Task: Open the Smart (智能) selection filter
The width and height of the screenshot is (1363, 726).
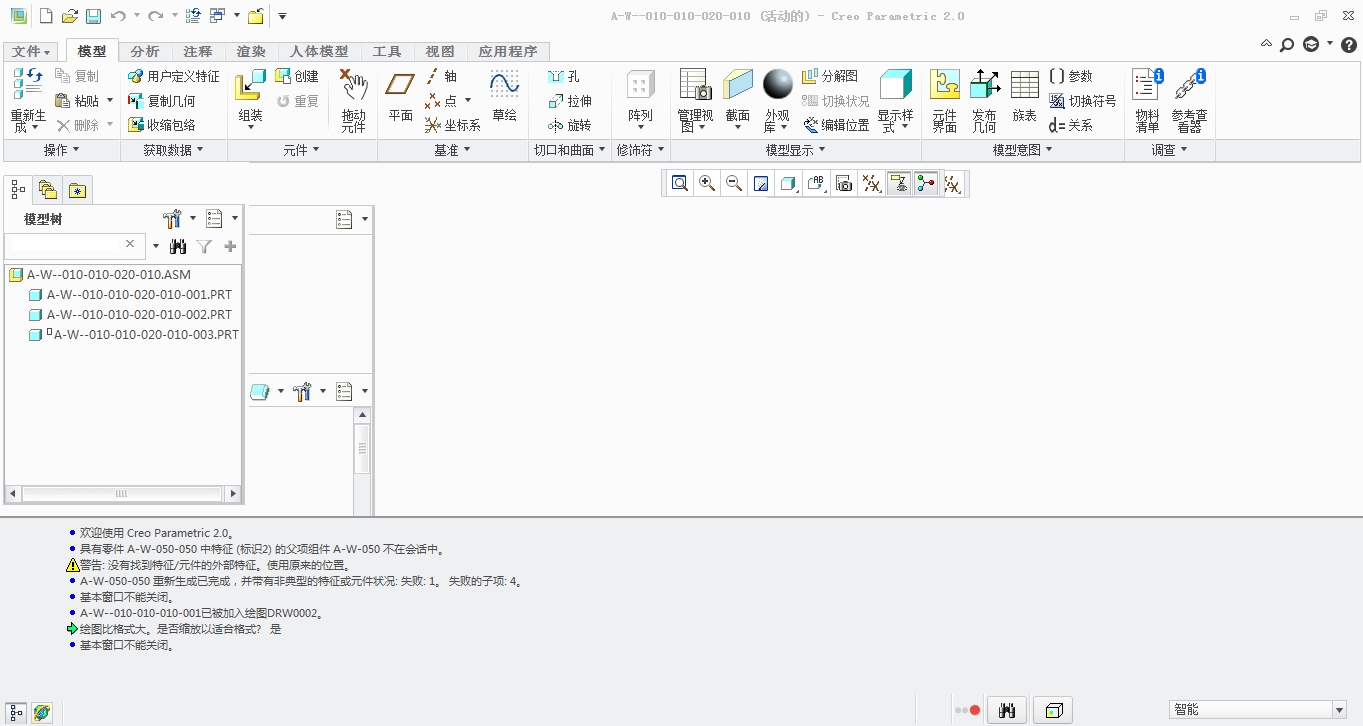Action: coord(1258,710)
